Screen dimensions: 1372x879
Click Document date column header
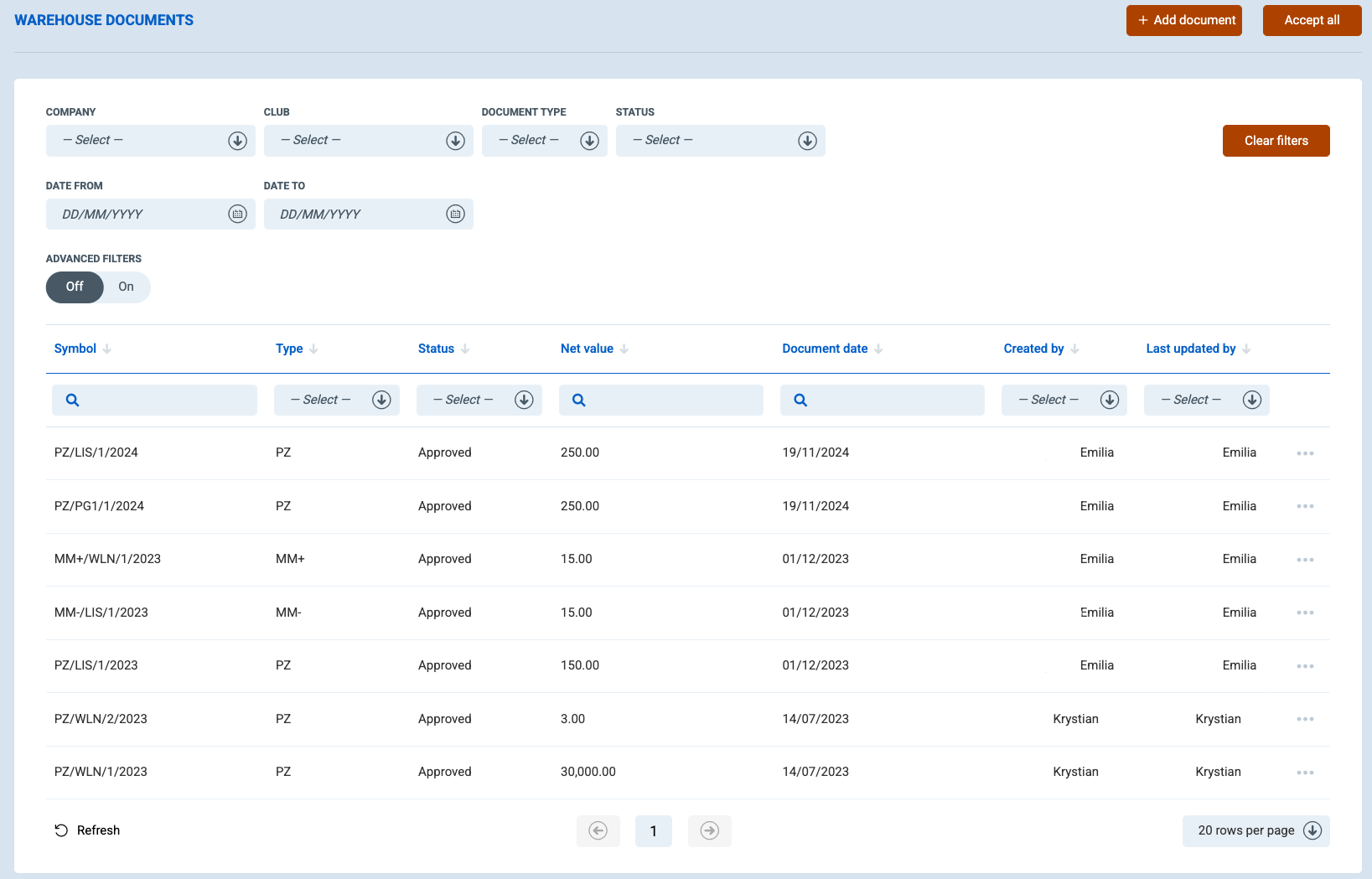[825, 349]
